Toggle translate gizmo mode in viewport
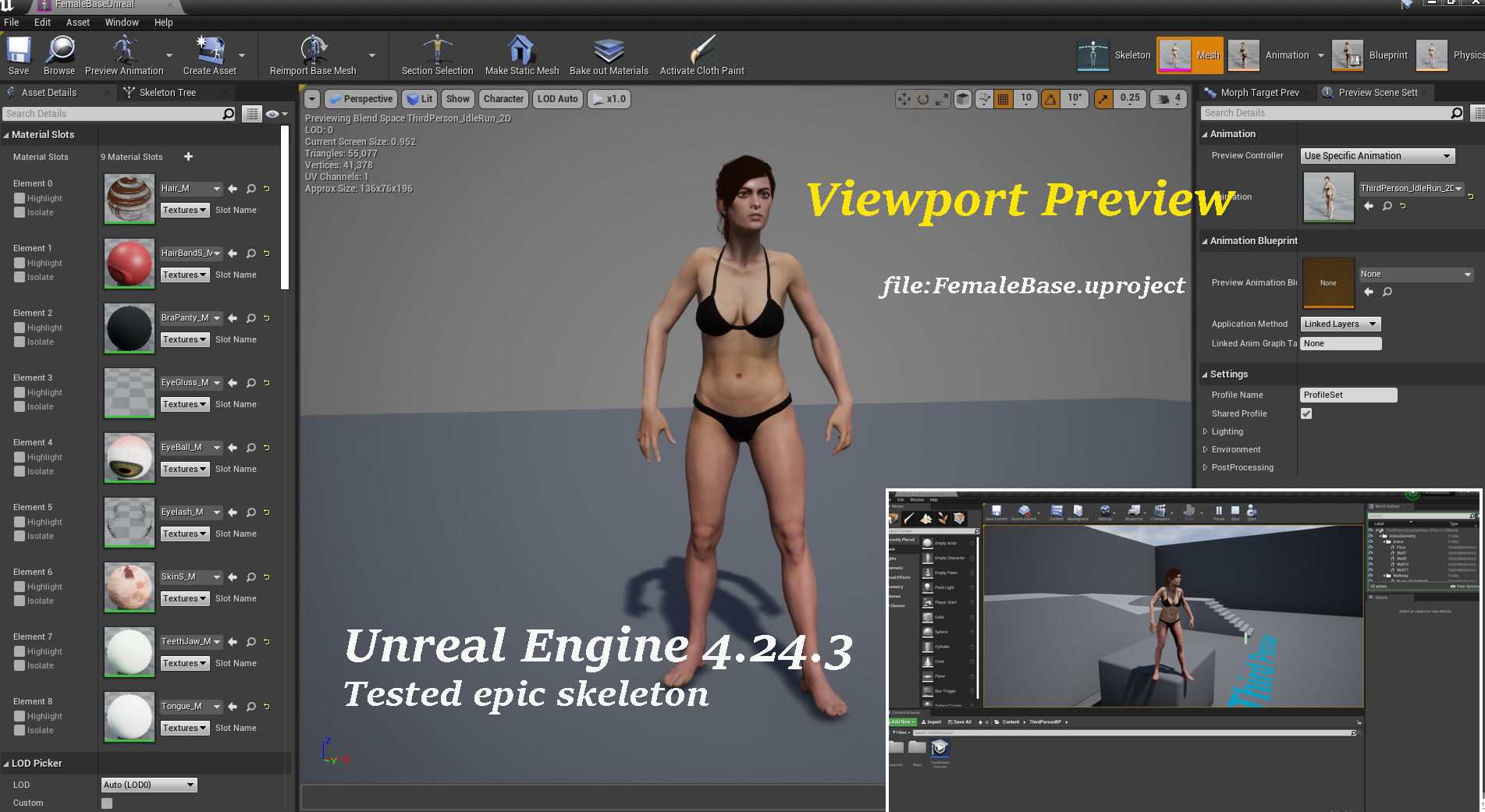Viewport: 1485px width, 812px height. [x=904, y=99]
